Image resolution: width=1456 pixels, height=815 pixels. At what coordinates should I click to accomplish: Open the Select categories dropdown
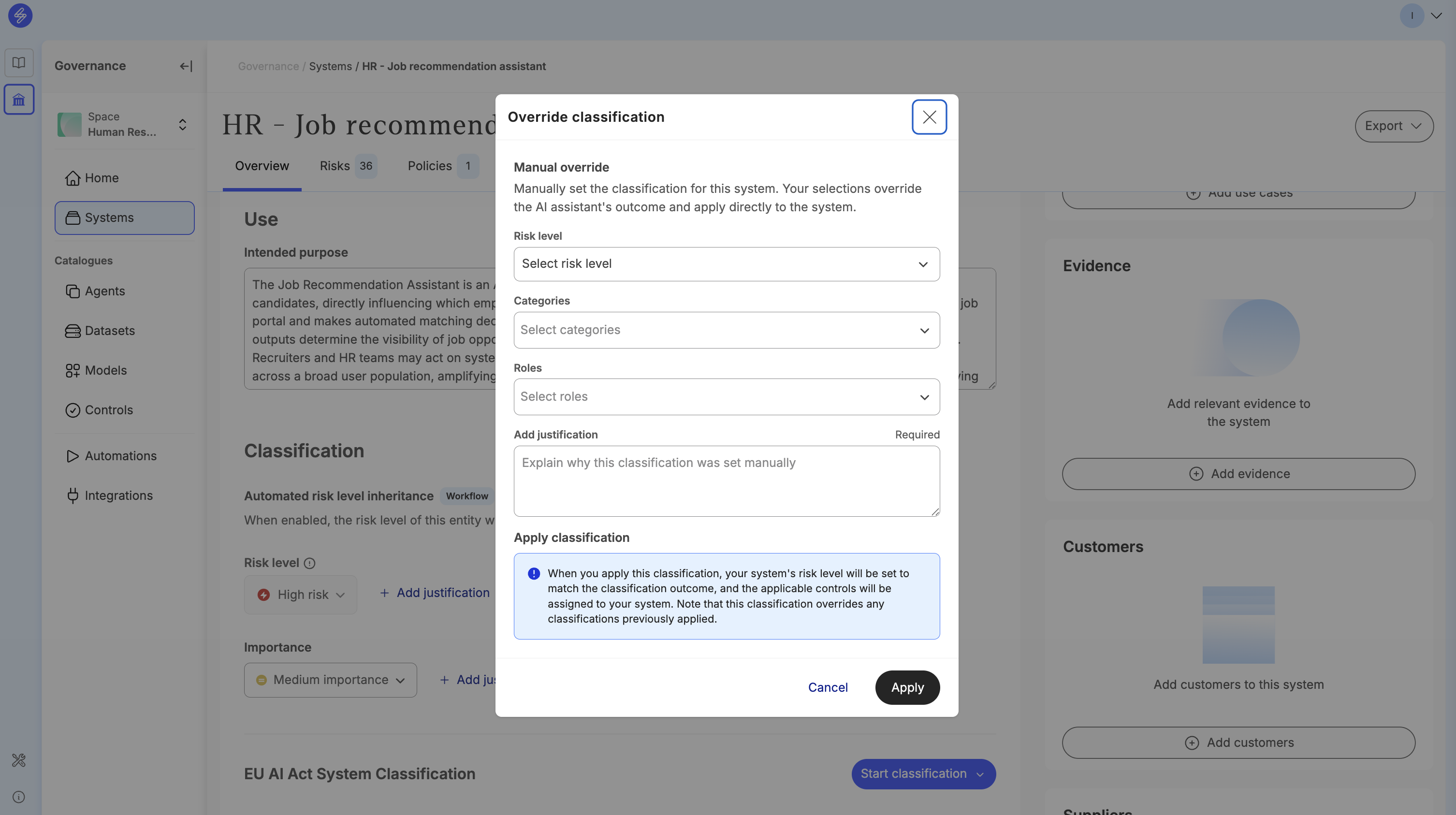[x=727, y=330]
